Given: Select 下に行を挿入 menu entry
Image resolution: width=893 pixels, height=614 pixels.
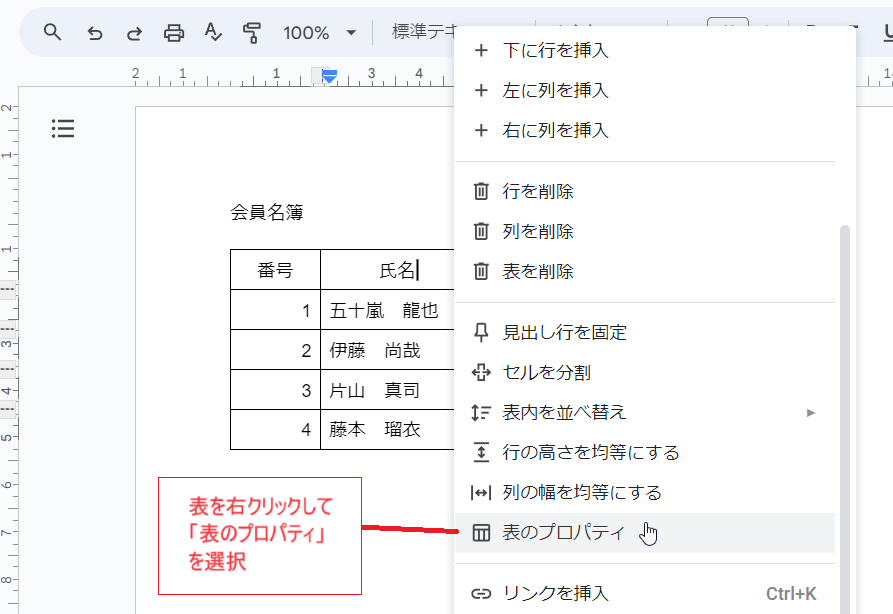Looking at the screenshot, I should (x=645, y=50).
